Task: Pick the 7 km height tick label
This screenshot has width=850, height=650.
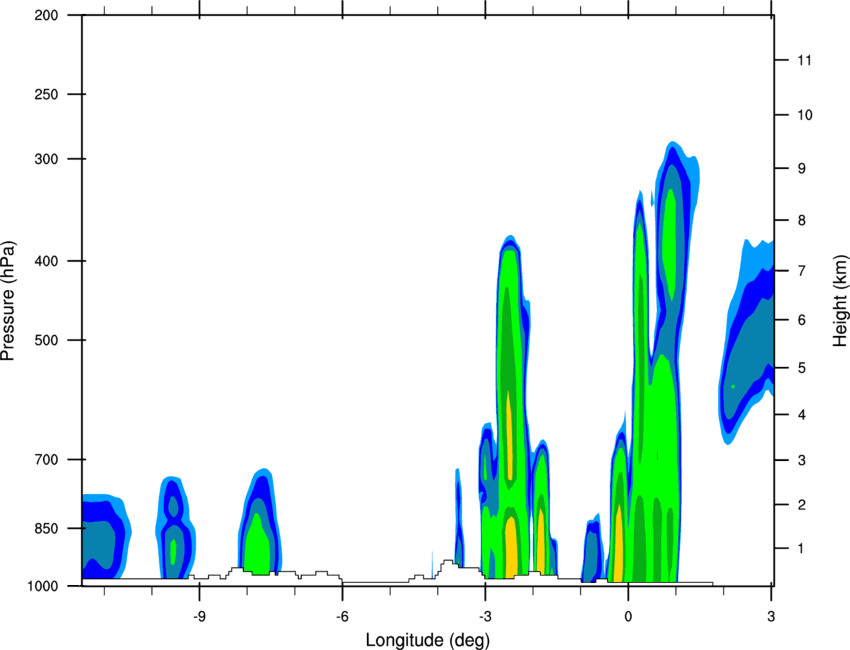Action: [x=801, y=270]
